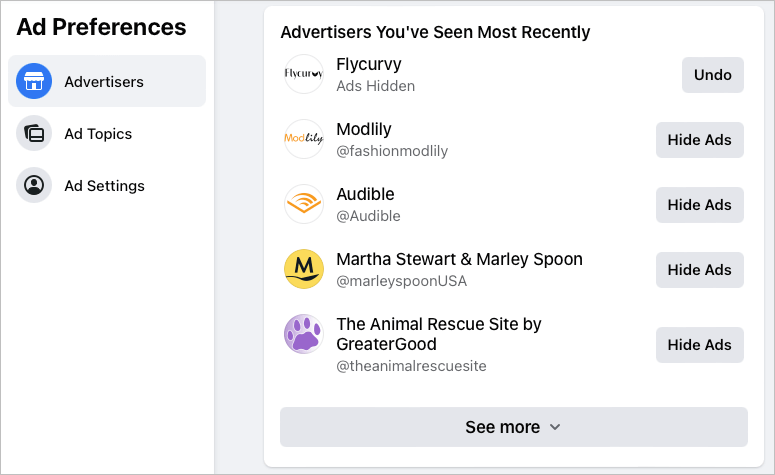The width and height of the screenshot is (775, 475).
Task: Hide ads from The Animal Rescue Site
Action: pyautogui.click(x=699, y=345)
